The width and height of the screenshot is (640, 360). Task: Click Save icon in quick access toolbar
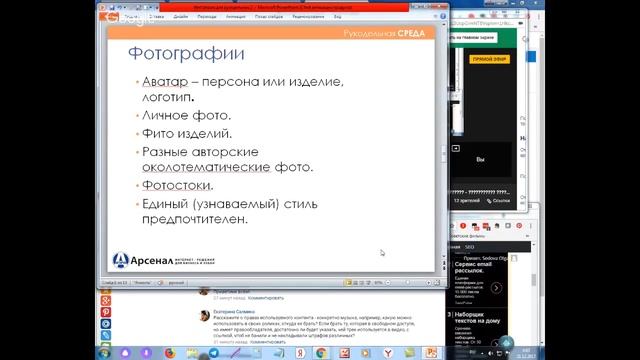[112, 7]
